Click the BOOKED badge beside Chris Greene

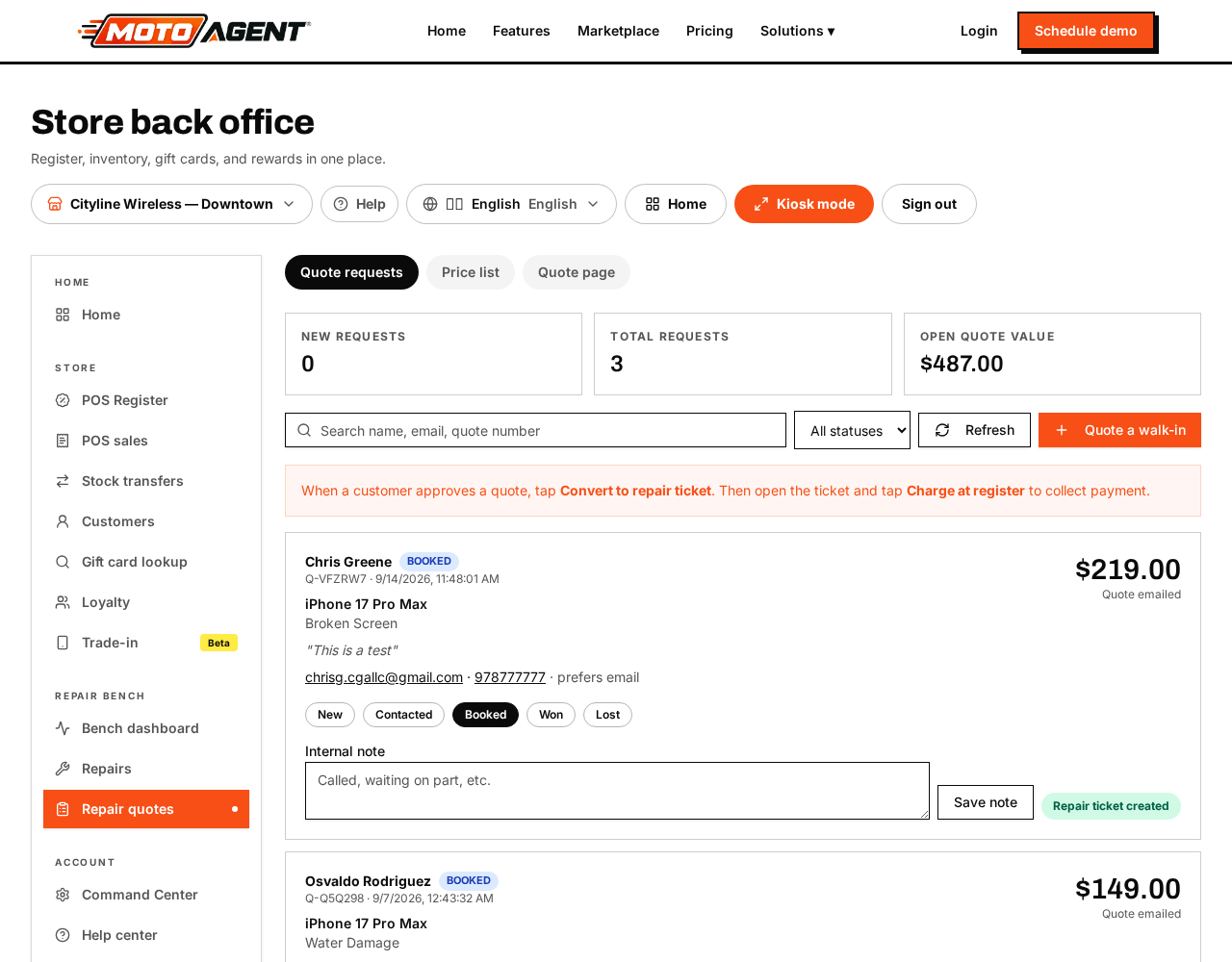429,561
